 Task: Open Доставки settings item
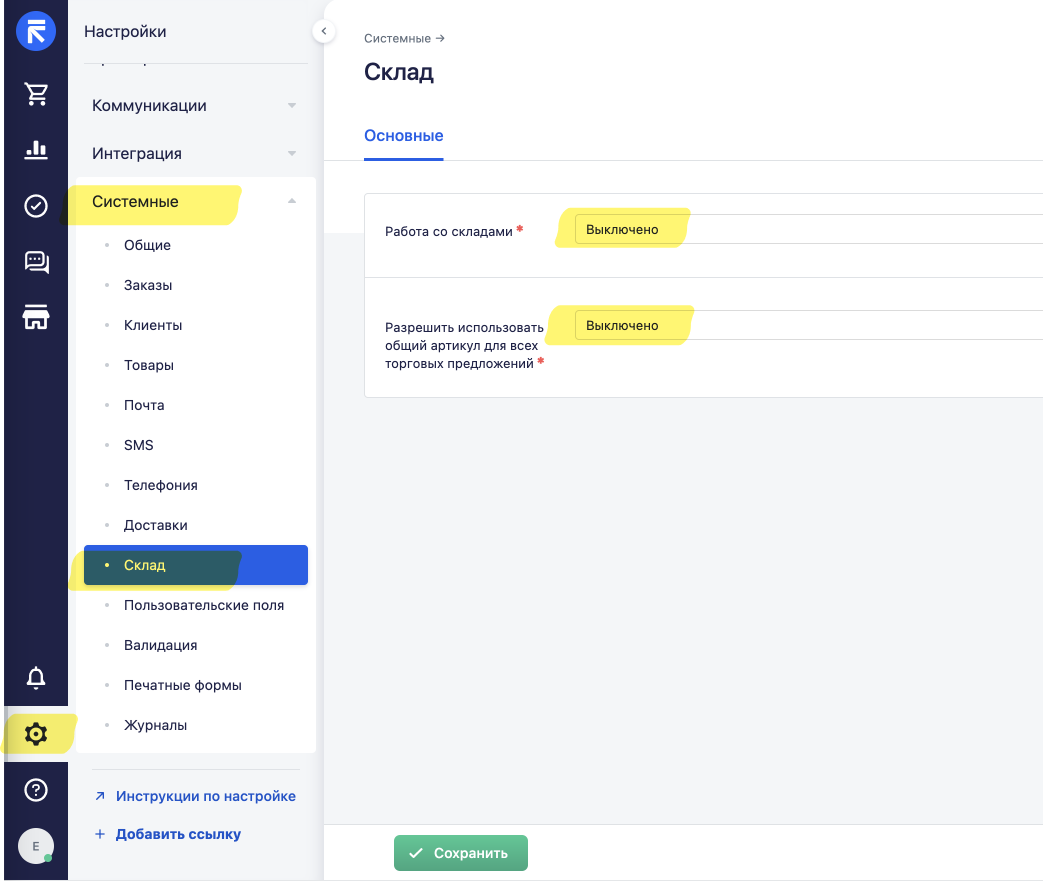[196, 525]
